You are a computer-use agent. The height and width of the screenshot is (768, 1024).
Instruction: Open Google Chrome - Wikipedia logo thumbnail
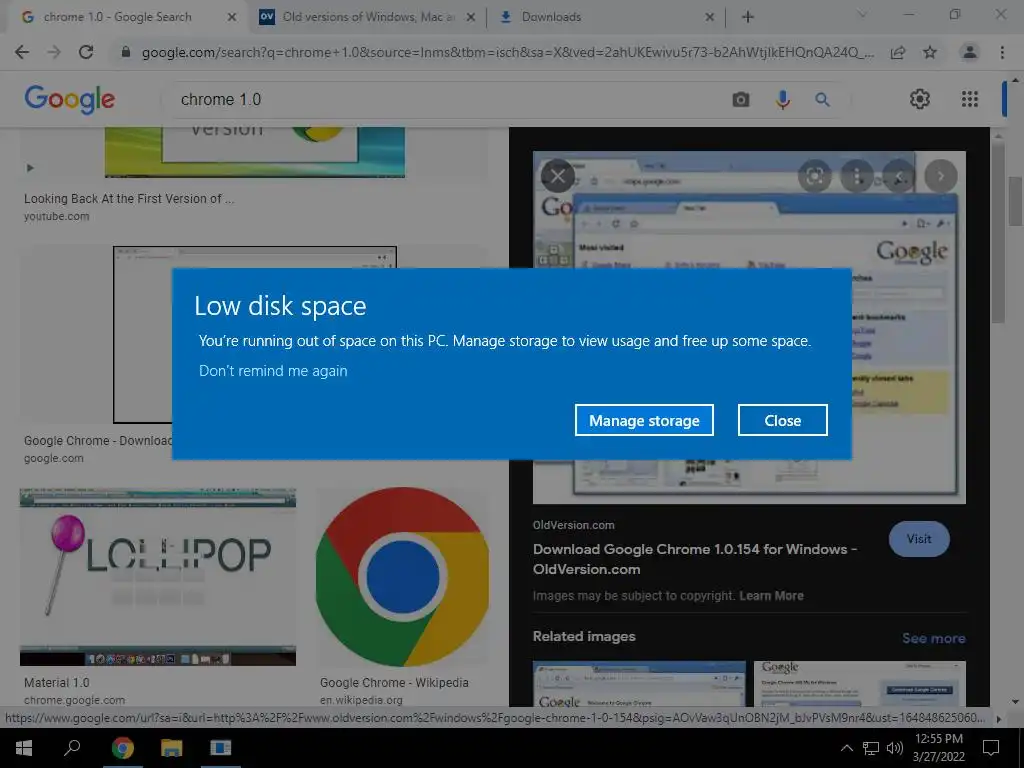coord(402,577)
